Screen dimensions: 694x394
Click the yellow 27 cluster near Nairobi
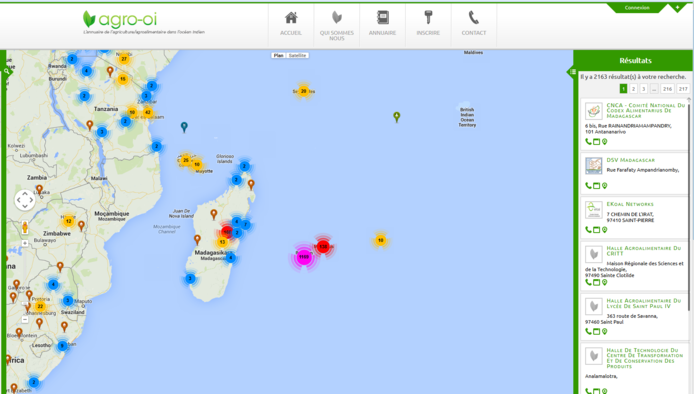(124, 59)
